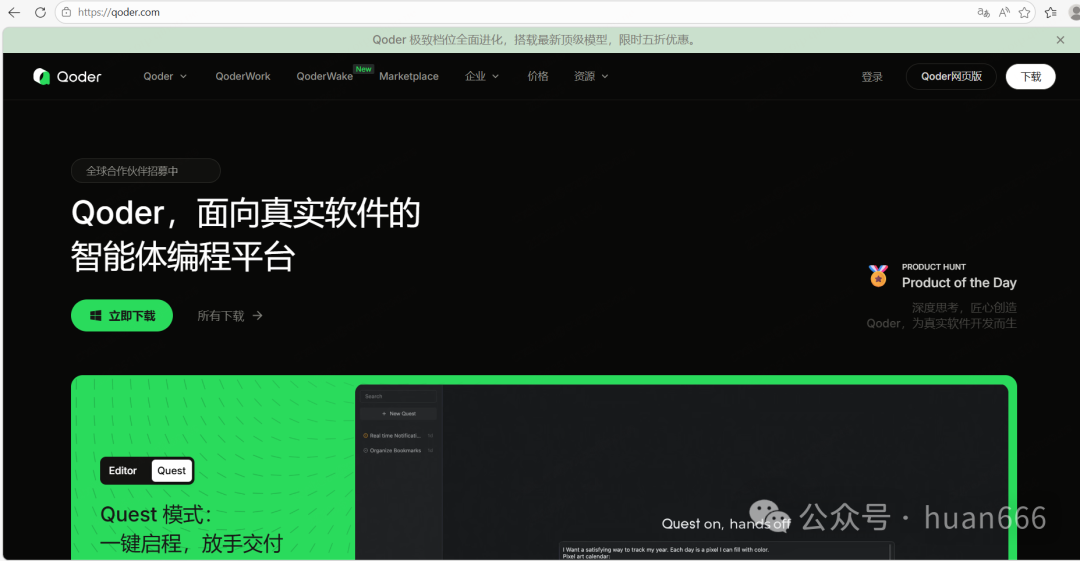
Task: Click the Search field in the Quest preview
Action: pyautogui.click(x=399, y=396)
